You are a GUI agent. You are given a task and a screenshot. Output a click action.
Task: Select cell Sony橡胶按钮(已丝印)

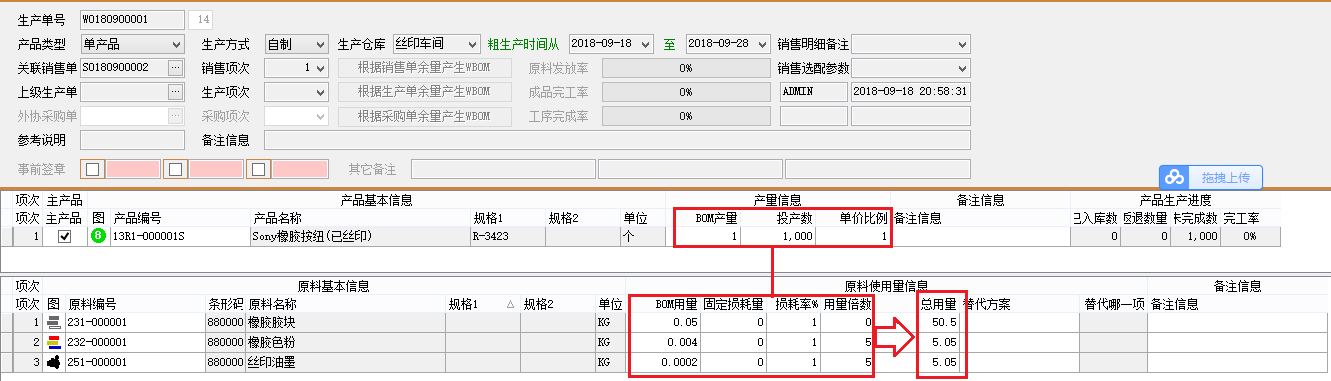pos(360,237)
